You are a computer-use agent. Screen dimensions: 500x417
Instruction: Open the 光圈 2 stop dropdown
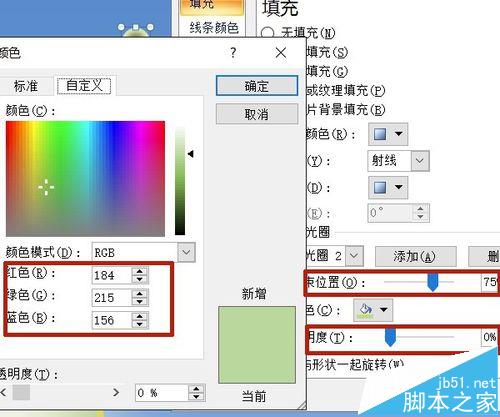coord(354,256)
